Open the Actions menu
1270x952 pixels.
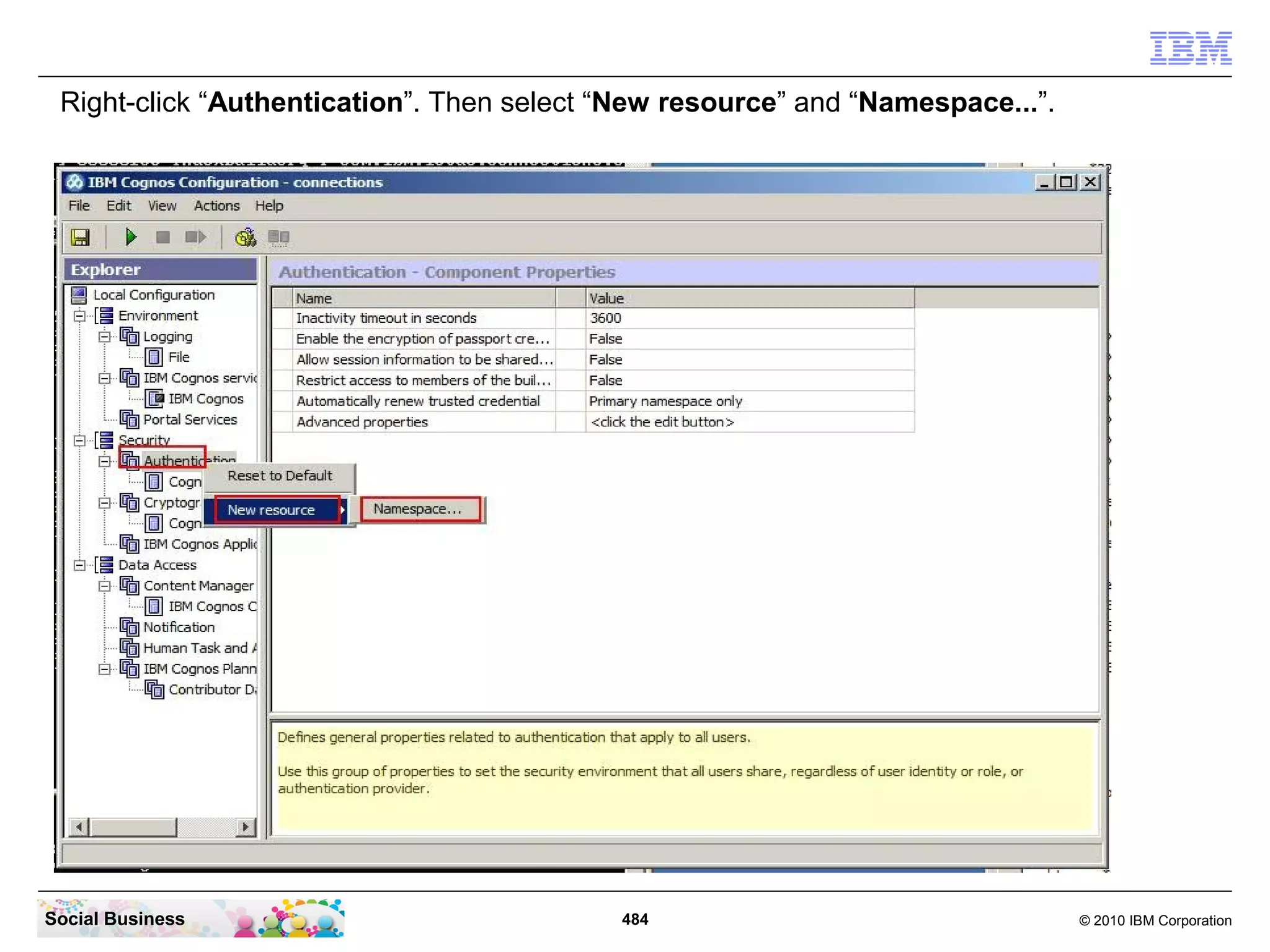point(216,206)
